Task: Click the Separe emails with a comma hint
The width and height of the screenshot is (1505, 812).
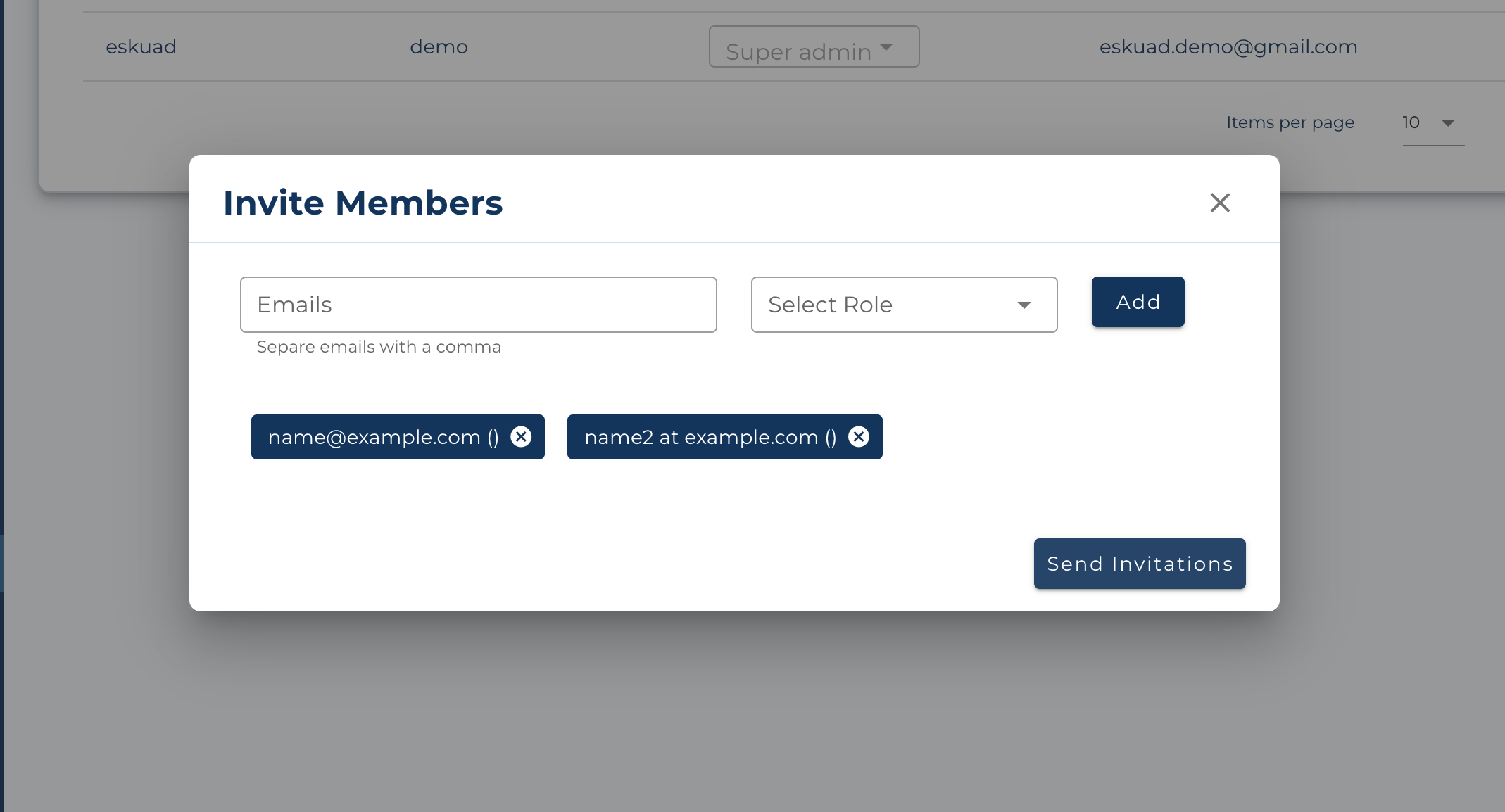Action: [379, 347]
